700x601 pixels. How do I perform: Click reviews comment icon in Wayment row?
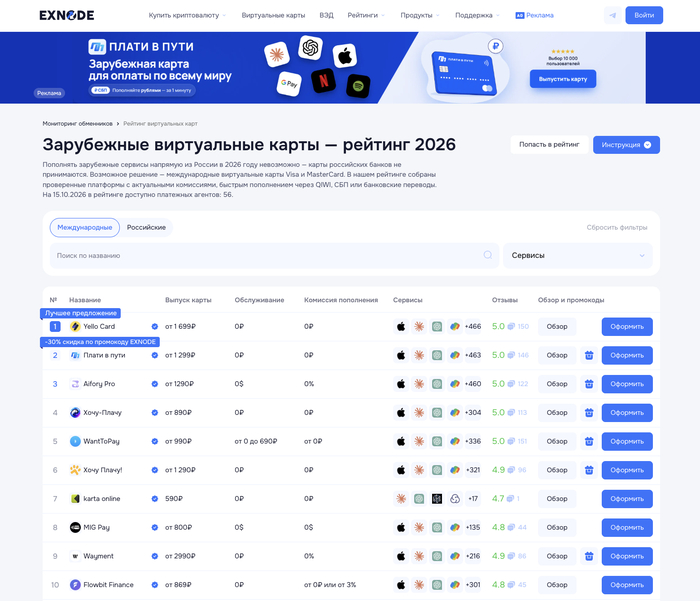(x=511, y=556)
